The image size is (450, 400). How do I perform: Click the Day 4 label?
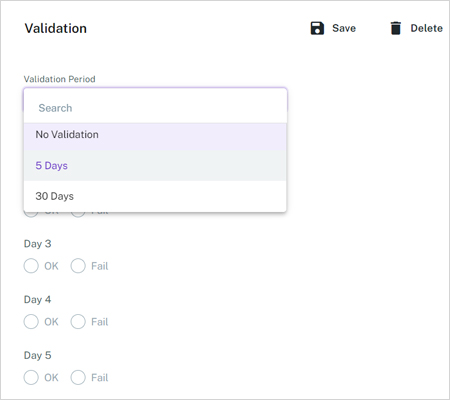(37, 299)
